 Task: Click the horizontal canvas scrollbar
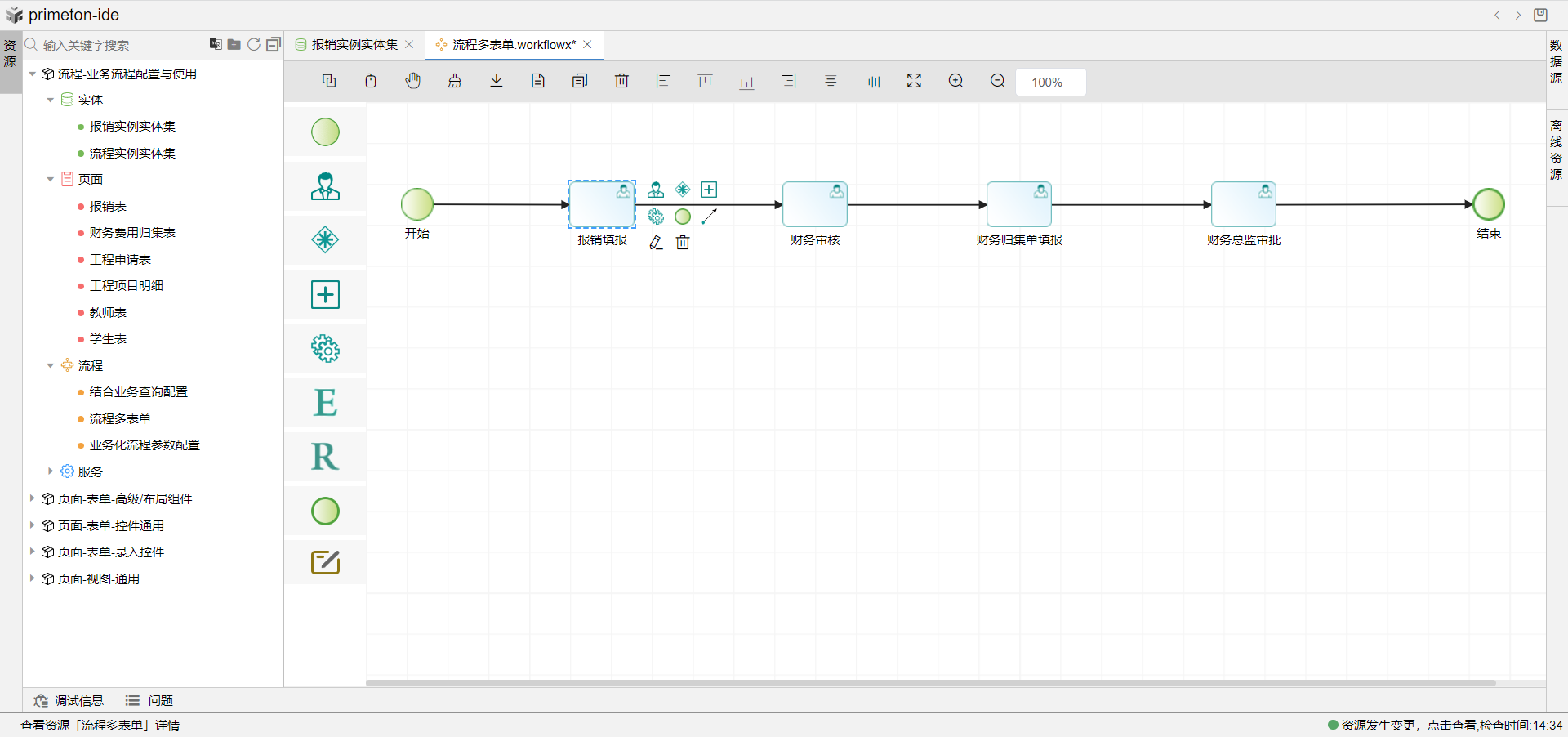931,683
